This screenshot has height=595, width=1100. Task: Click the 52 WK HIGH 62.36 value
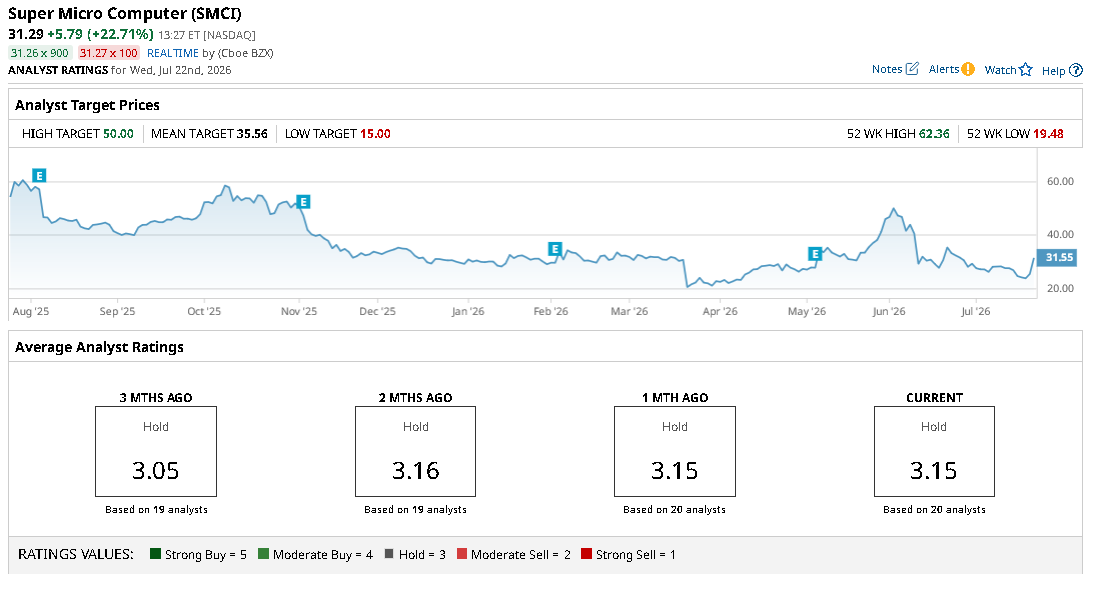click(934, 133)
